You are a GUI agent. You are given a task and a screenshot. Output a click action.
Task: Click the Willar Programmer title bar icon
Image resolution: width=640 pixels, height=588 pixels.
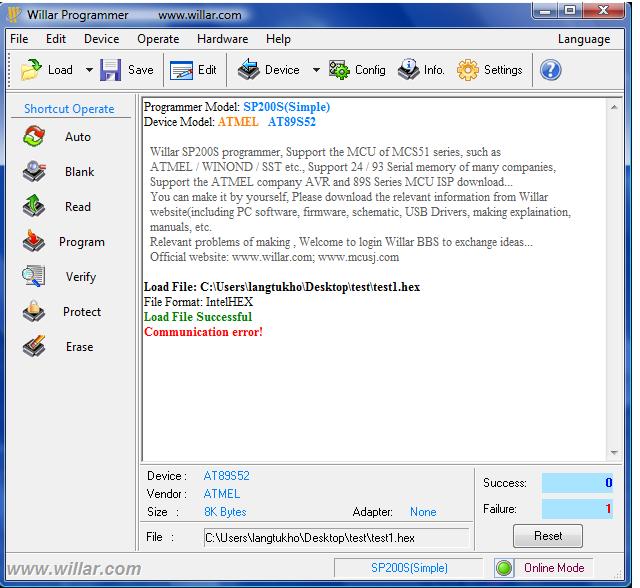pyautogui.click(x=14, y=15)
